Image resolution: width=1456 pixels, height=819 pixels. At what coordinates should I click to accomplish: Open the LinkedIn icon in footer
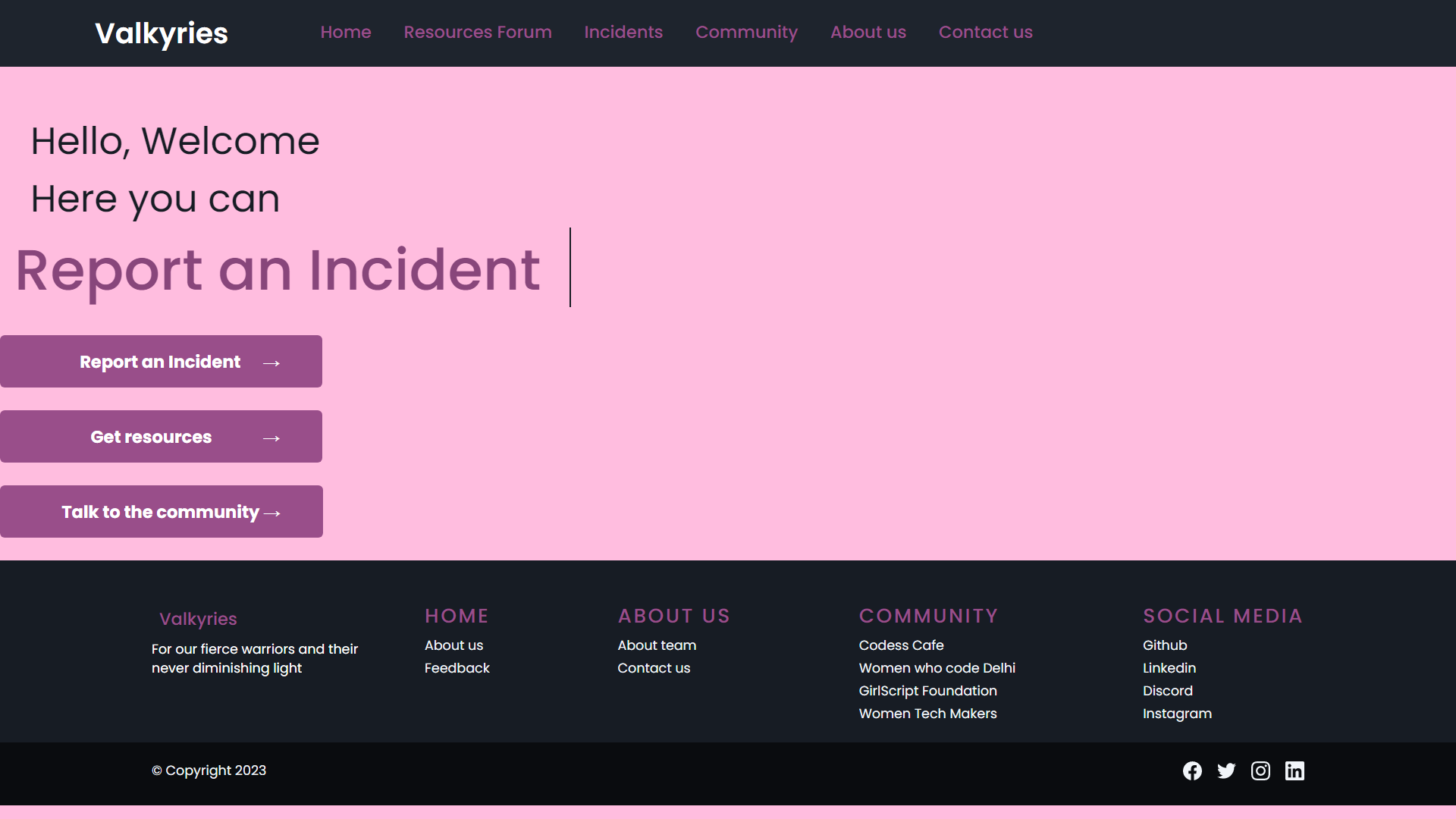[x=1294, y=770]
